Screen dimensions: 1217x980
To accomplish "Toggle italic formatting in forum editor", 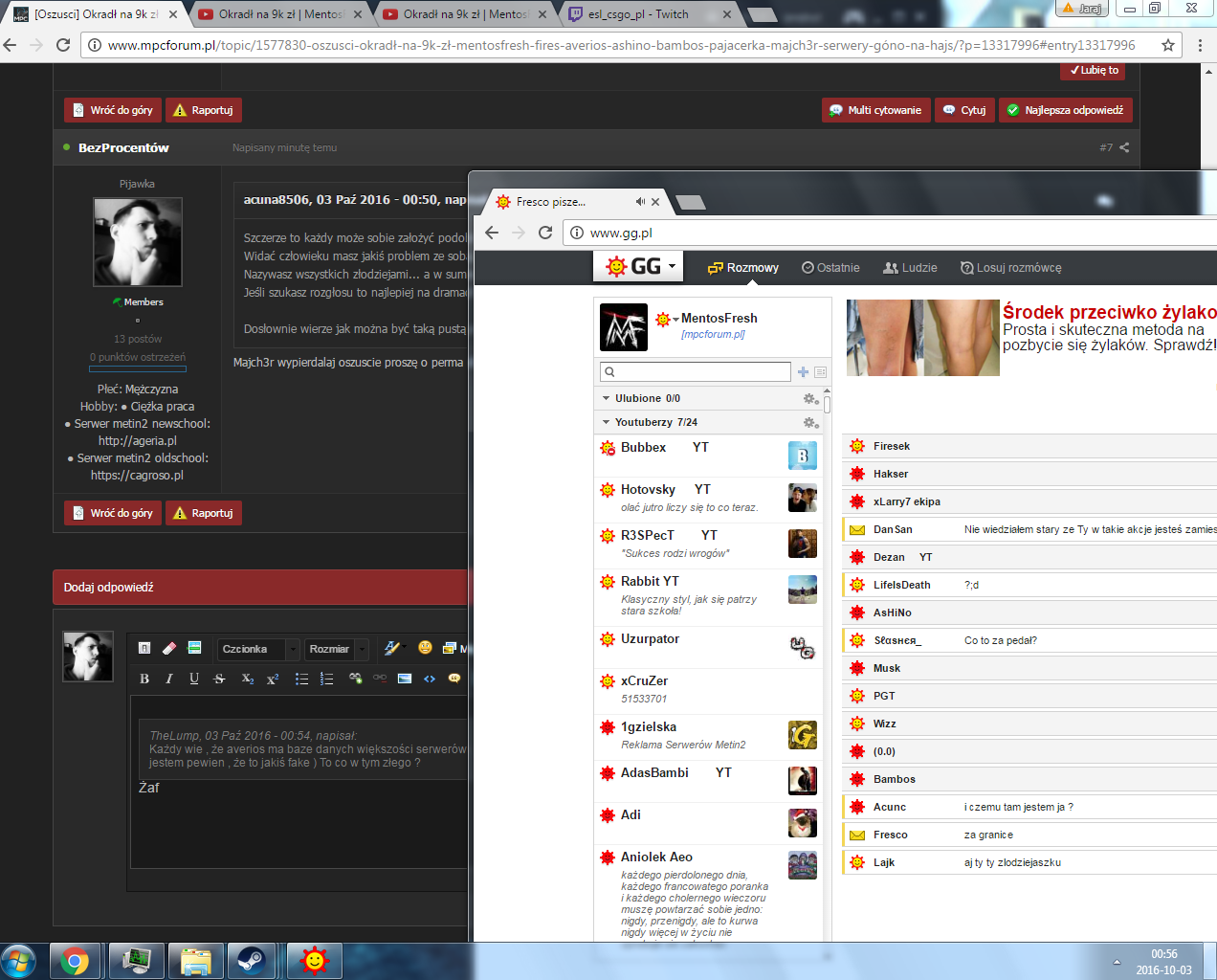I will pos(169,679).
